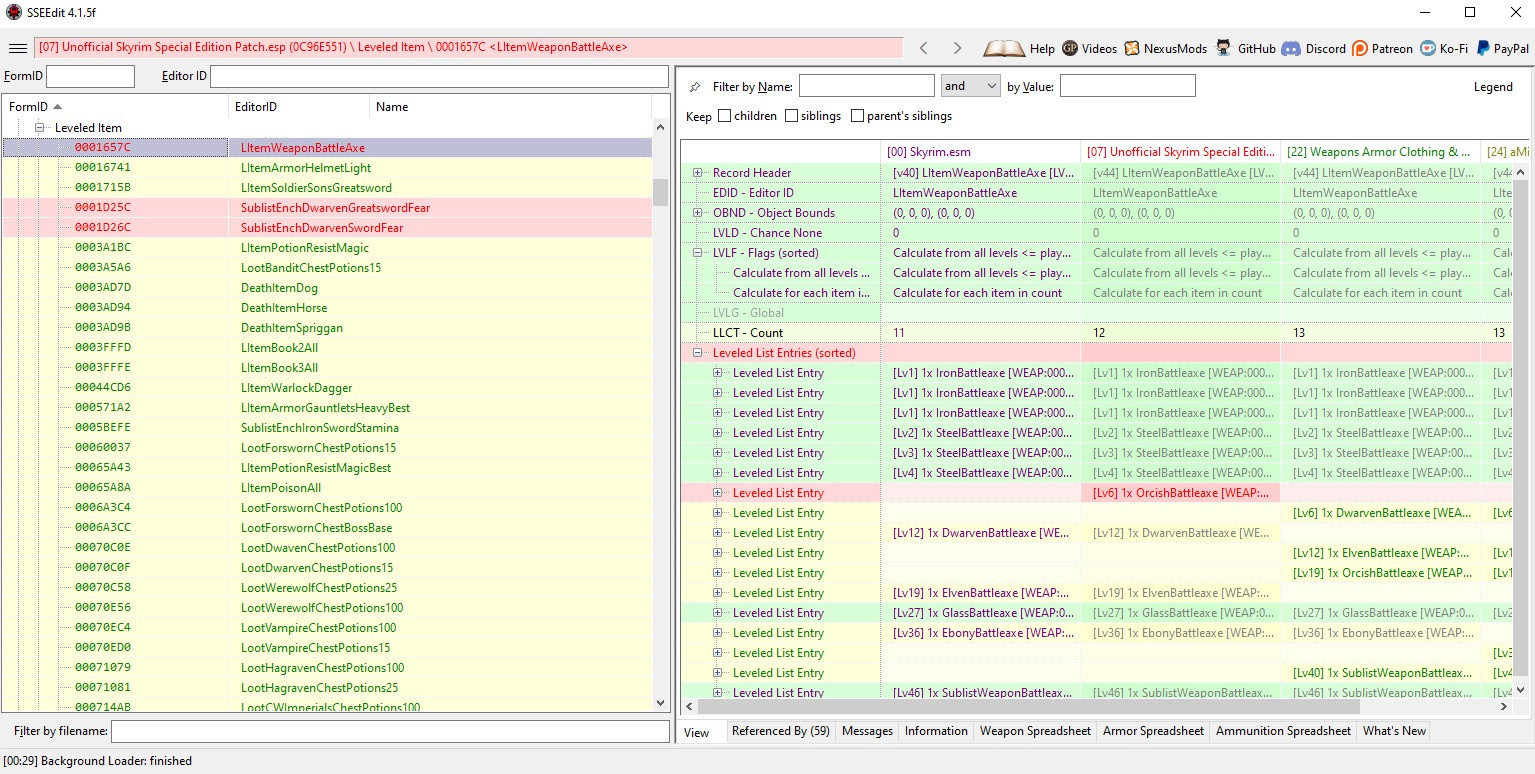Collapse the Leveled Item tree node
1535x774 pixels.
coord(41,128)
